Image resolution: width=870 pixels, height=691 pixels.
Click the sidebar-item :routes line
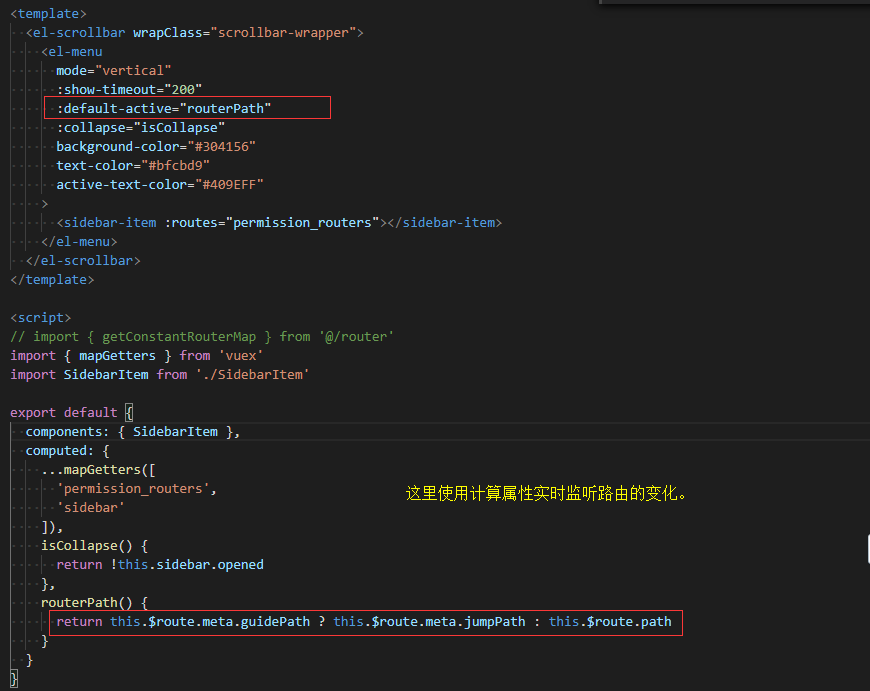coord(279,223)
